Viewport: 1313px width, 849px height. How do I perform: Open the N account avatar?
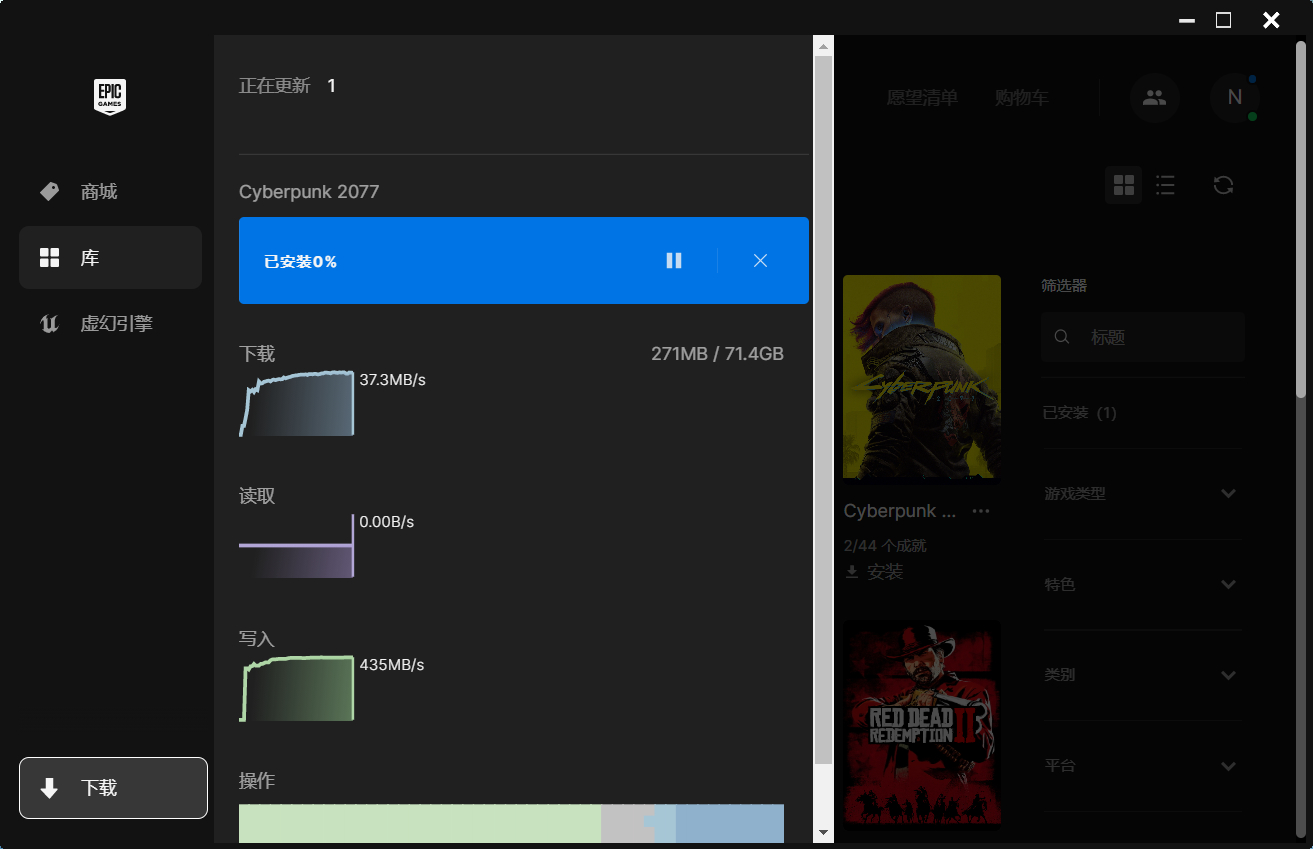(1234, 97)
